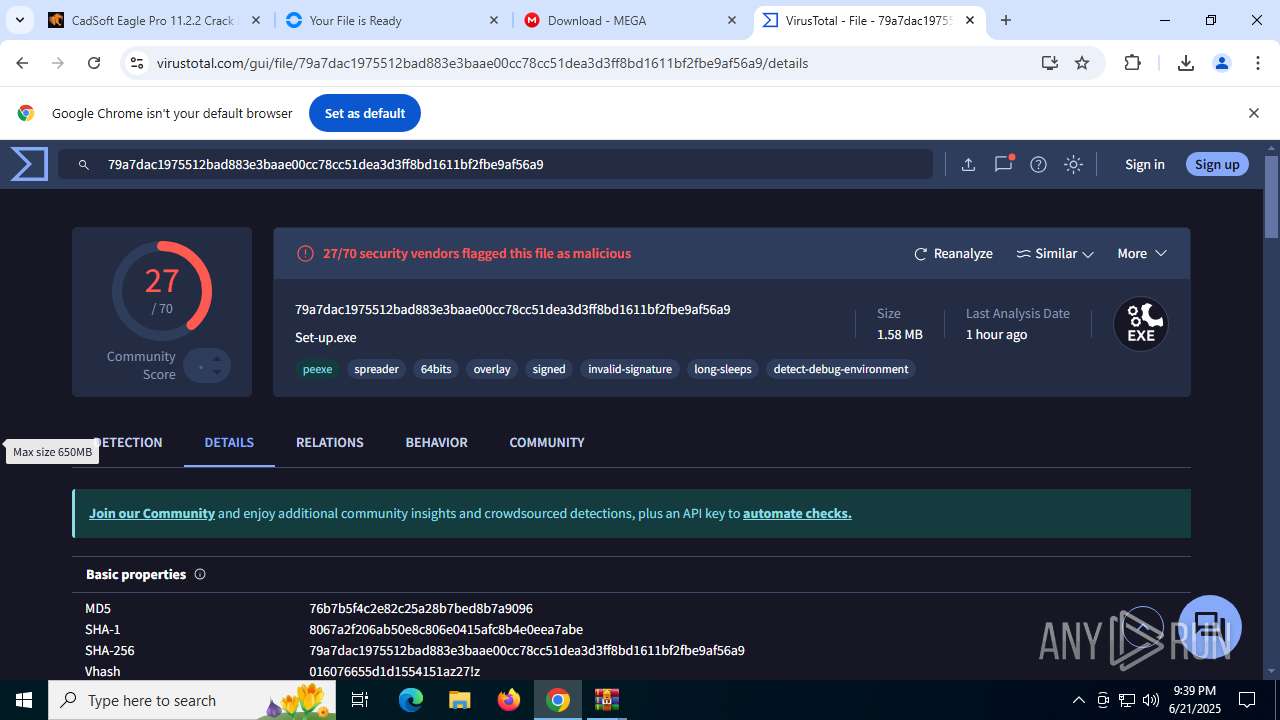
Task: Click the invalid-signature tag
Action: (630, 369)
